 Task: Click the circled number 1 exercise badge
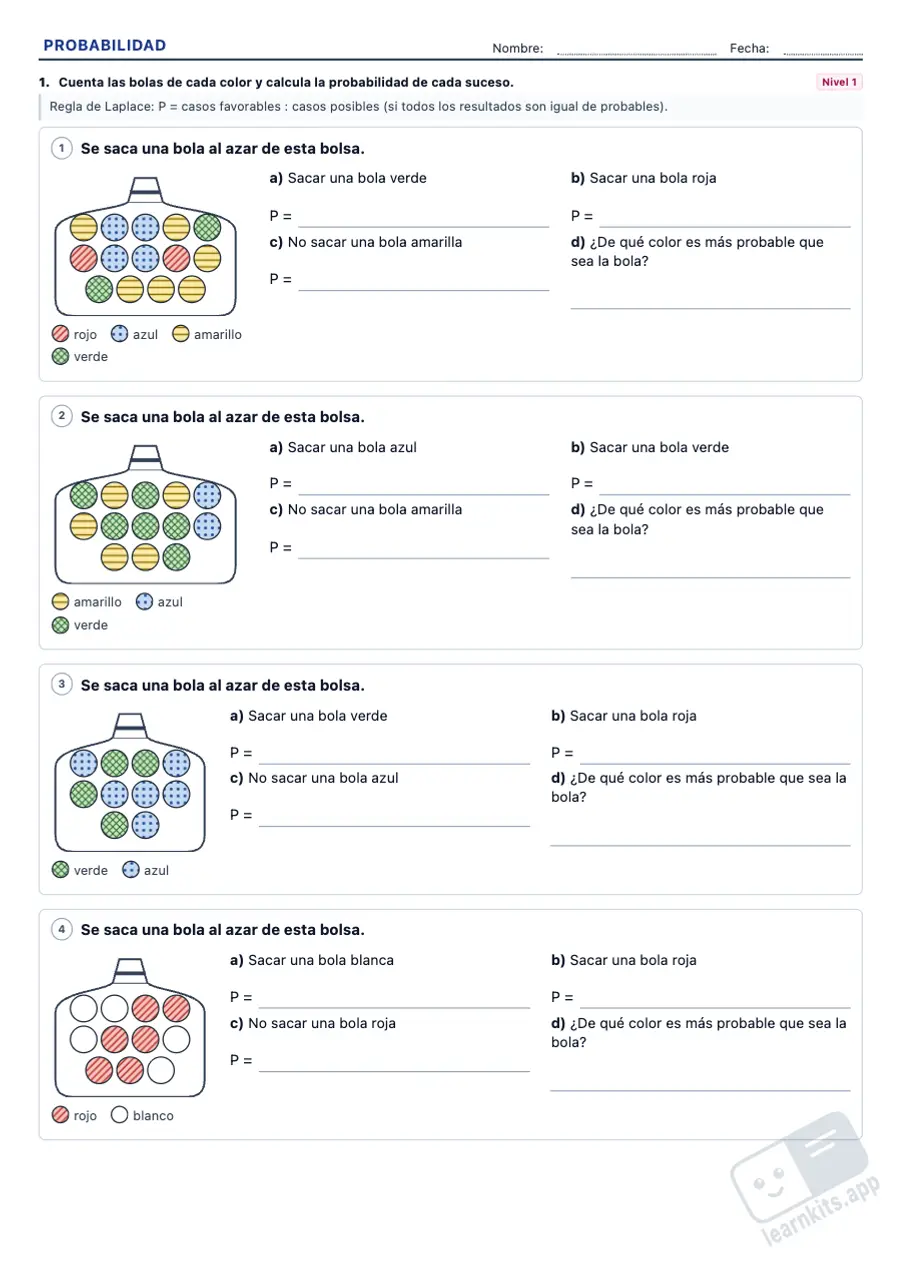click(61, 148)
